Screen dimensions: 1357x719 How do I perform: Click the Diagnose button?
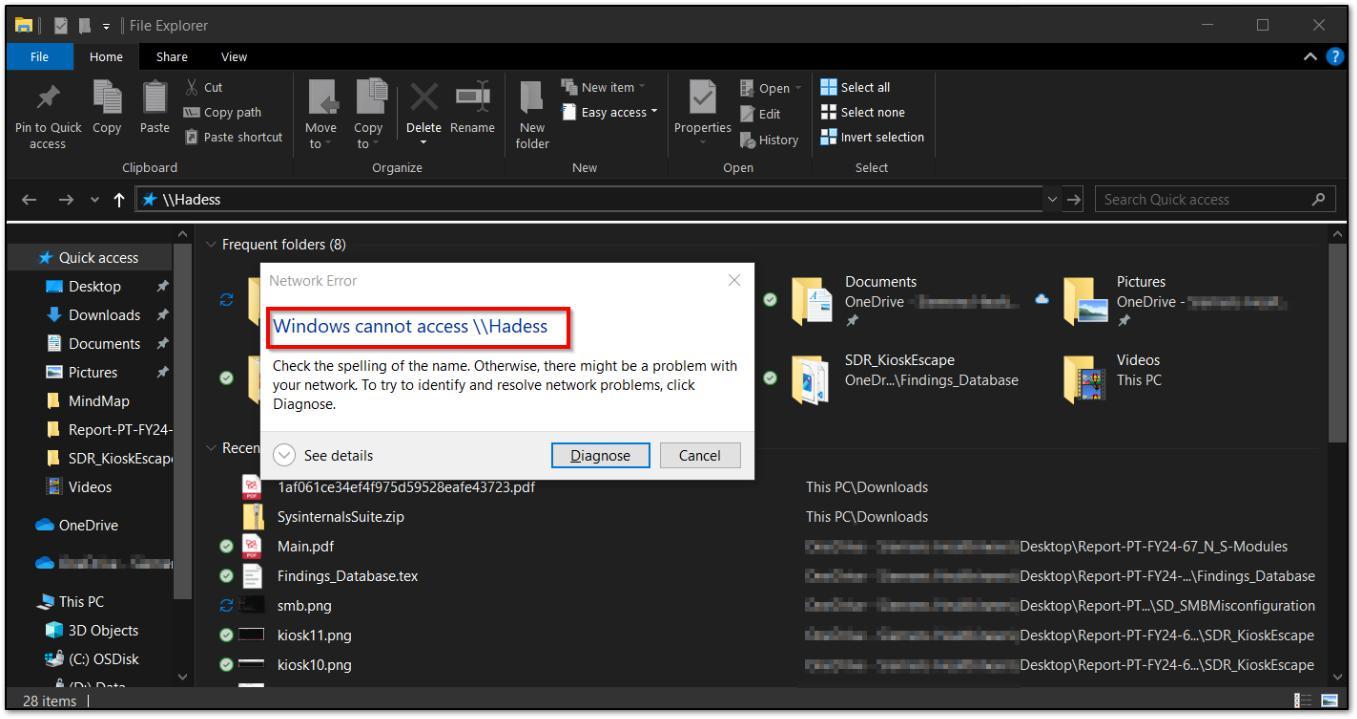pyautogui.click(x=600, y=456)
